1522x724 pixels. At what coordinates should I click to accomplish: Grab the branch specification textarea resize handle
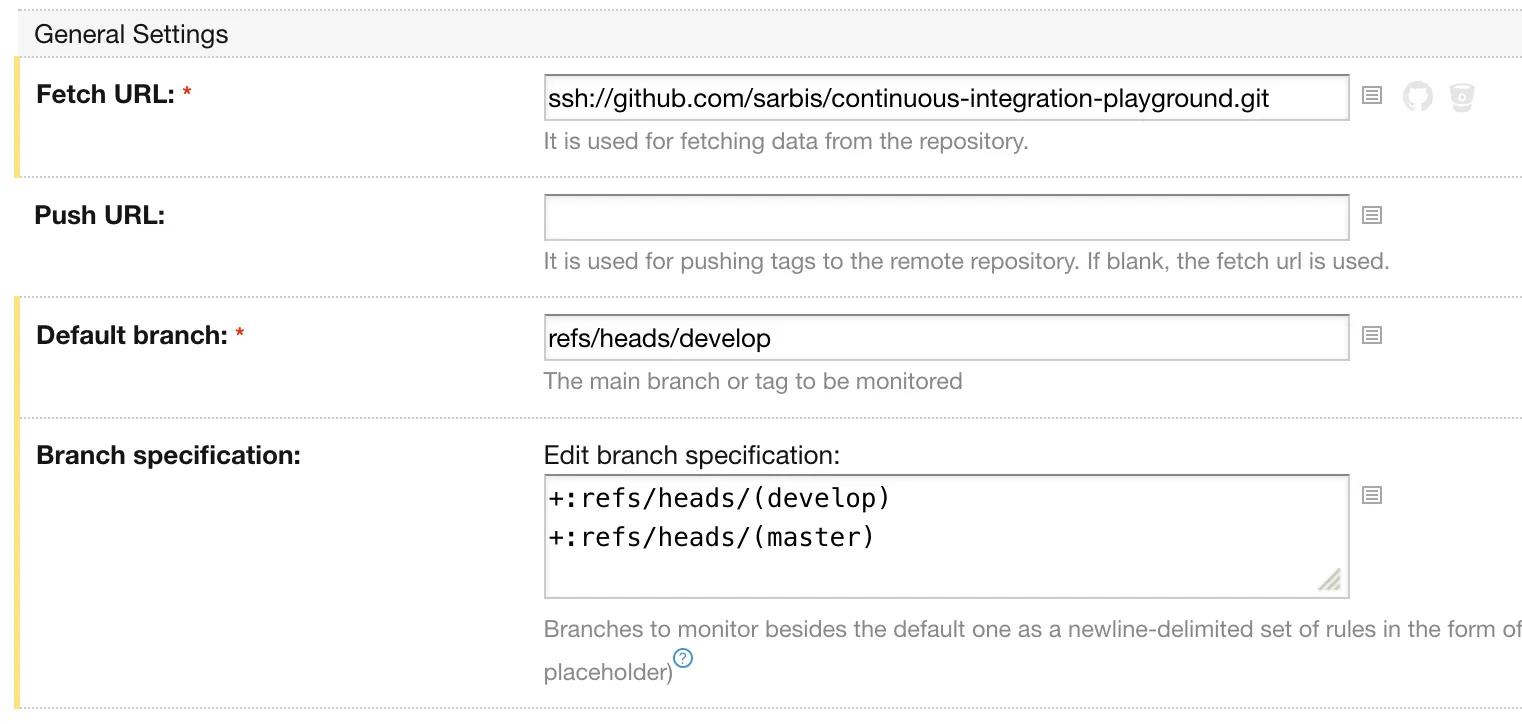tap(1329, 579)
